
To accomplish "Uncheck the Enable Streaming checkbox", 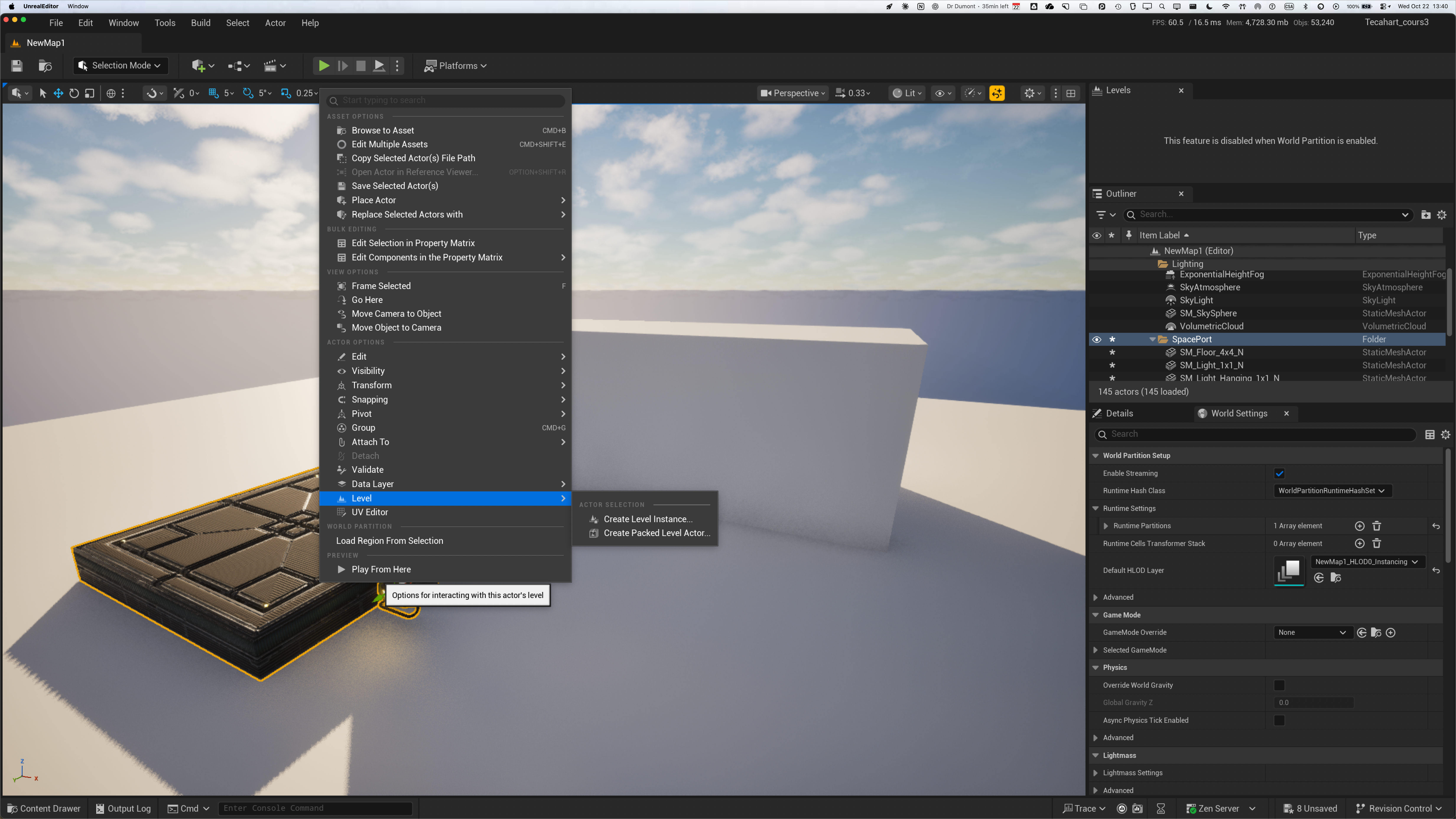I will [x=1280, y=474].
